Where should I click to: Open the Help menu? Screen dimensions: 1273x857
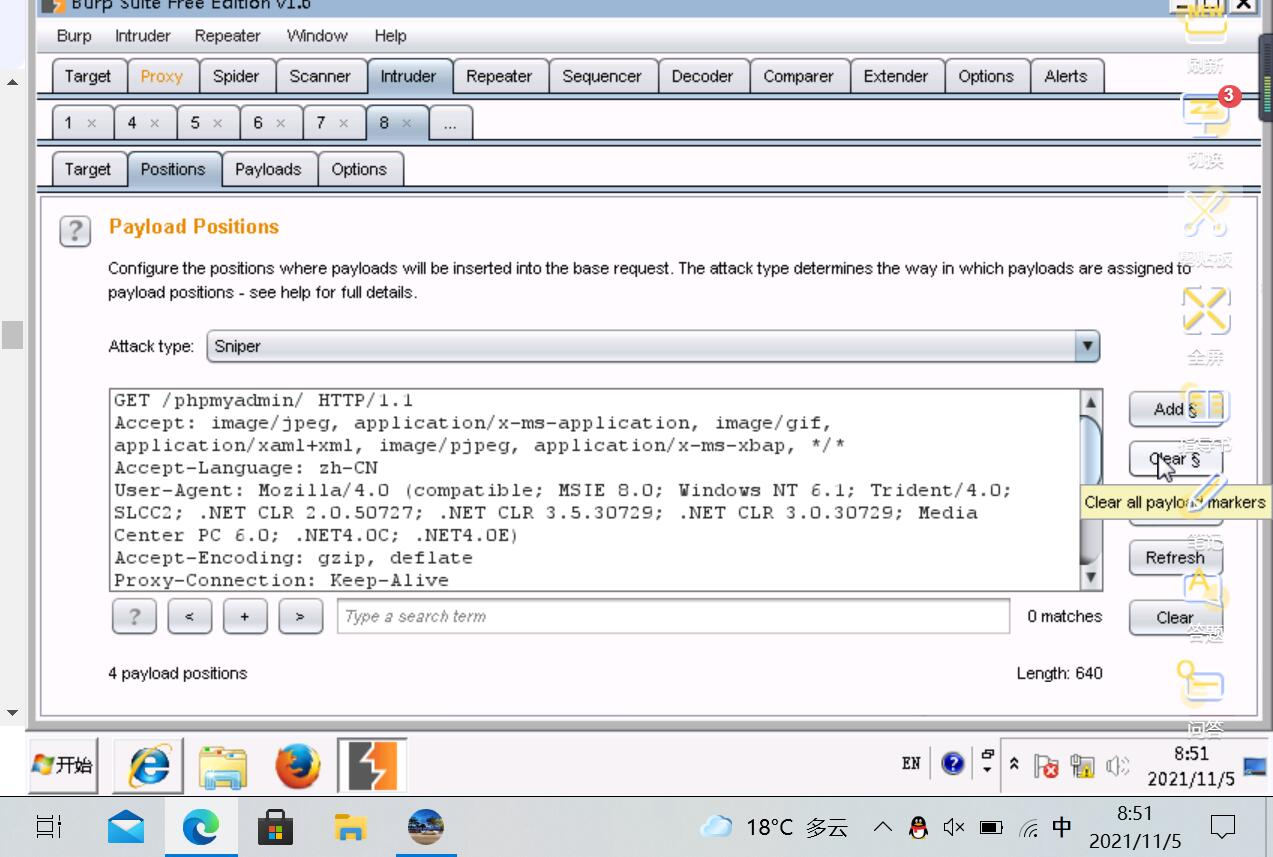[390, 36]
